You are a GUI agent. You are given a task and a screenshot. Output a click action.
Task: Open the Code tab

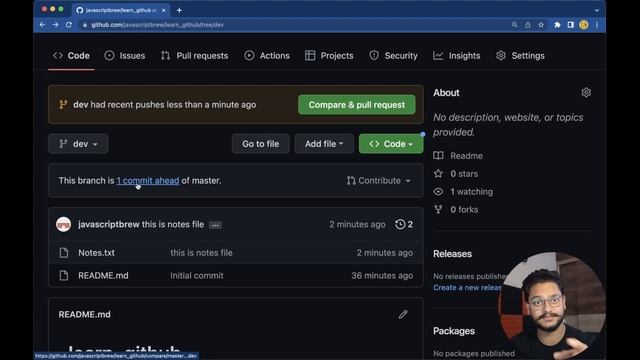tap(71, 56)
